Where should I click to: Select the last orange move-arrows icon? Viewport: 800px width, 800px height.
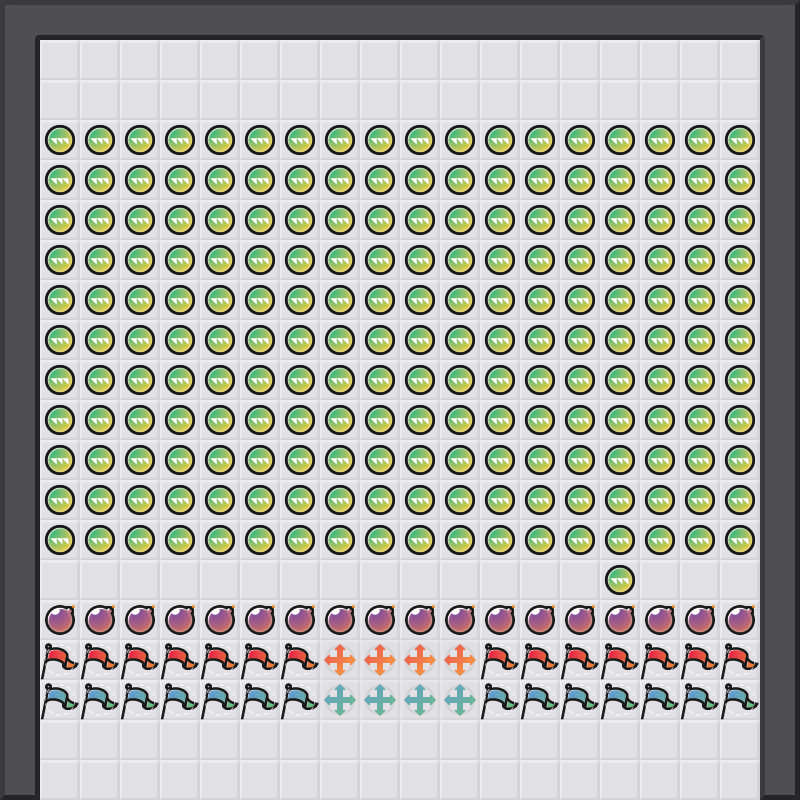point(460,660)
